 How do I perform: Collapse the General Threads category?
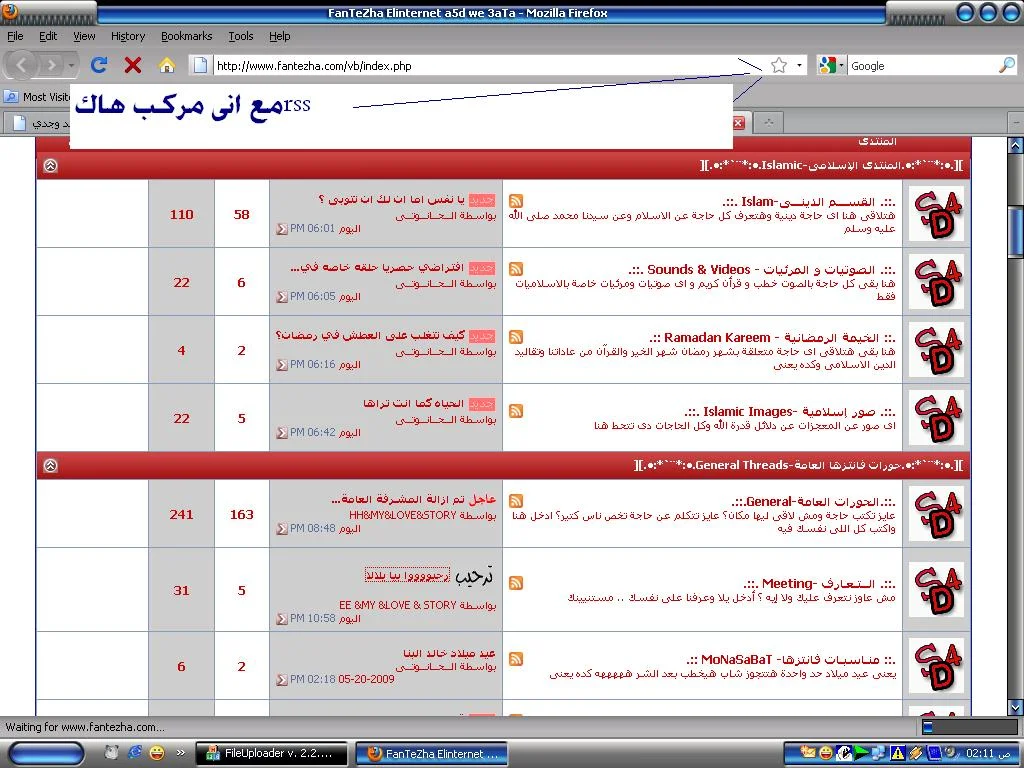click(x=50, y=465)
